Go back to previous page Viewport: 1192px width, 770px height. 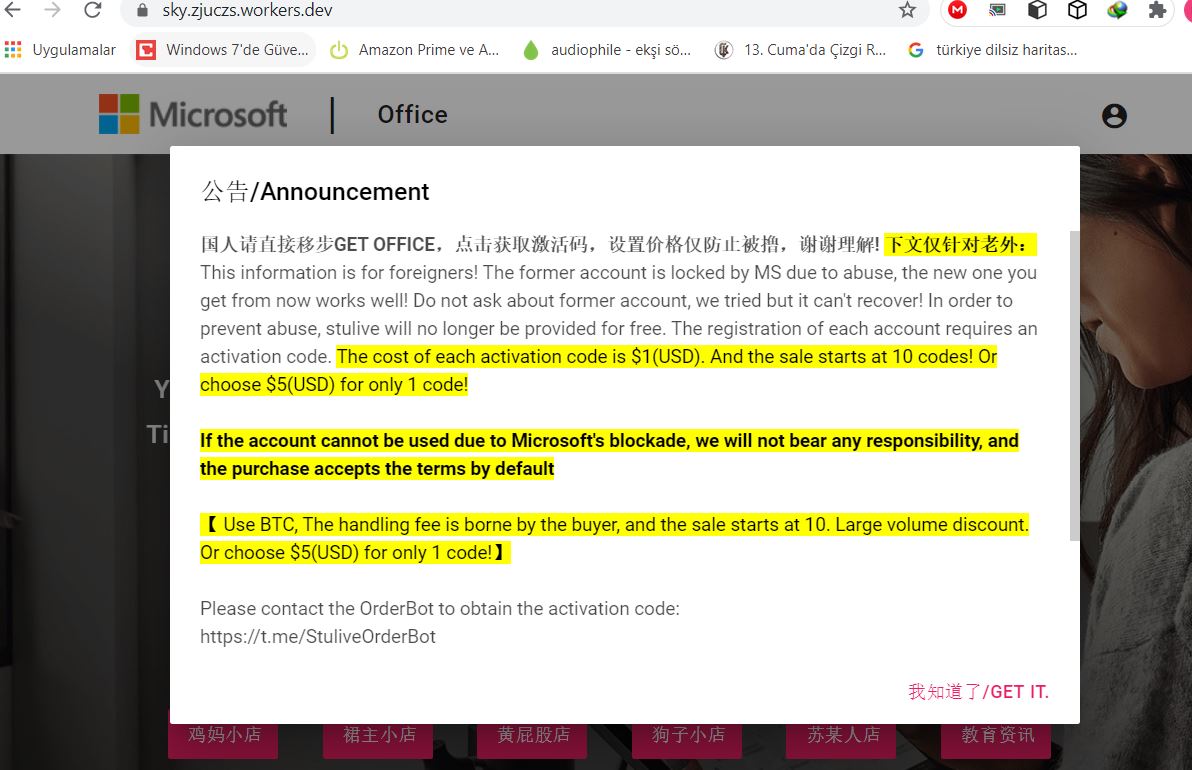click(13, 10)
